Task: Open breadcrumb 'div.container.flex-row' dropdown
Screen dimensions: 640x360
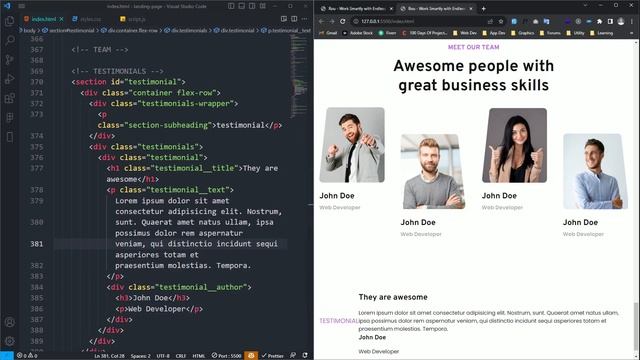Action: pyautogui.click(x=129, y=31)
